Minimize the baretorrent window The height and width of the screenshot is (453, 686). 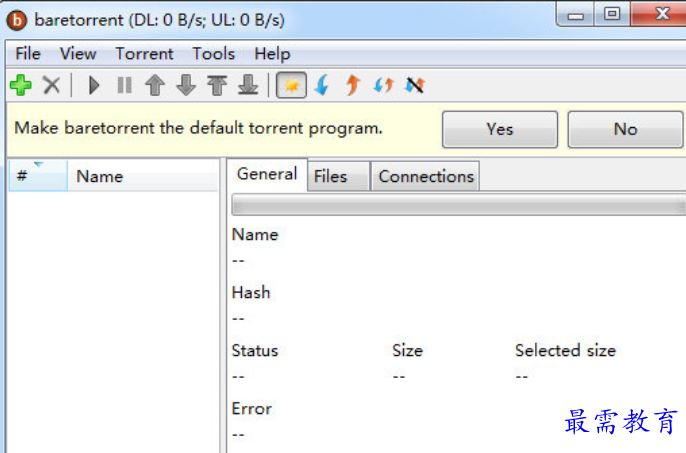575,14
